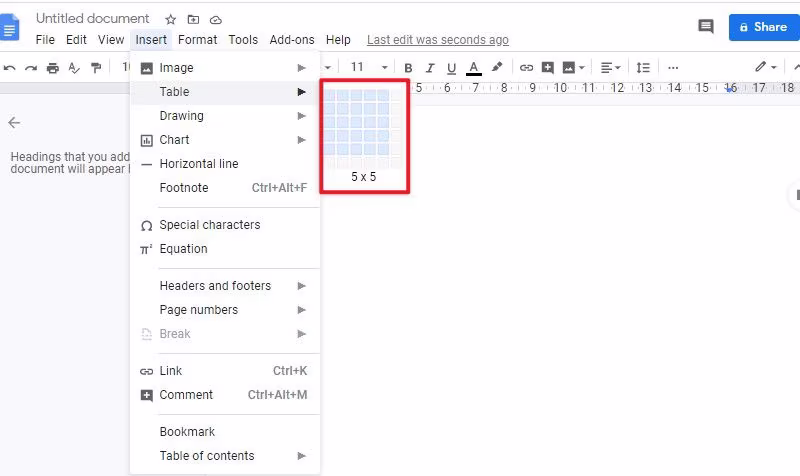This screenshot has width=800, height=476.
Task: Toggle italic formatting button
Action: (x=430, y=68)
